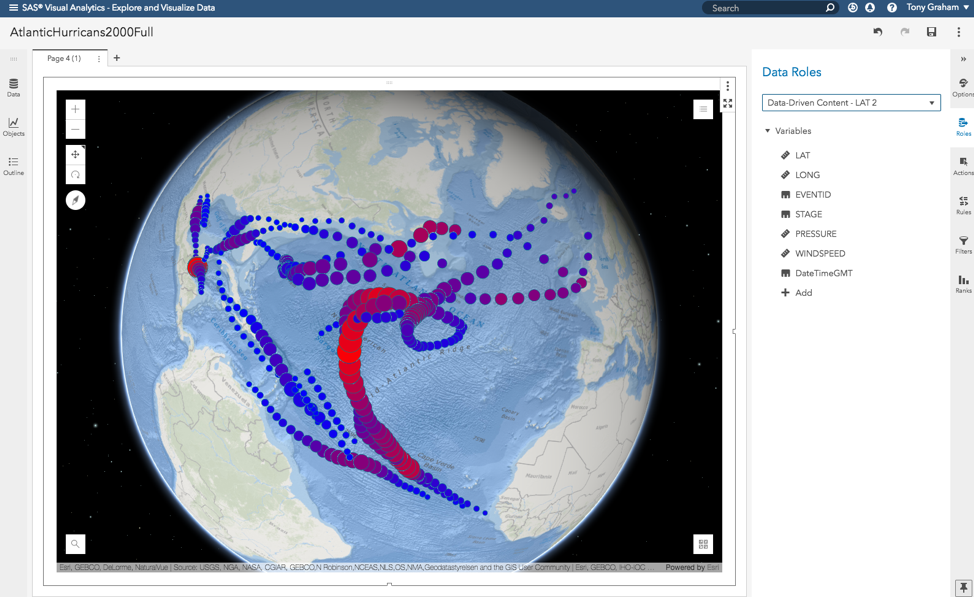Open the Ranks pane
974x597 pixels.
[961, 283]
